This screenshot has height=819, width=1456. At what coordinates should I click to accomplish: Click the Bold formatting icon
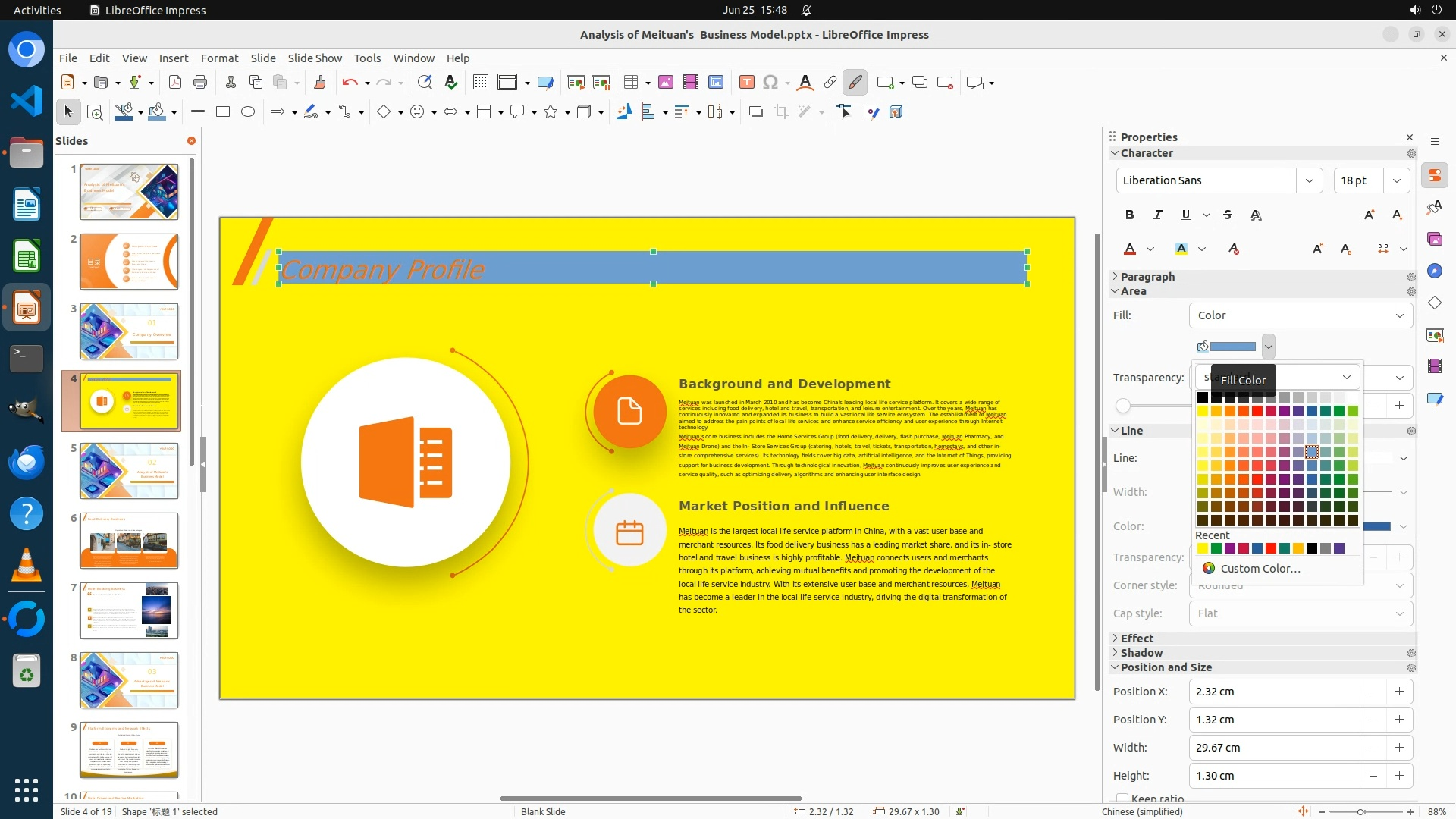(x=1130, y=215)
